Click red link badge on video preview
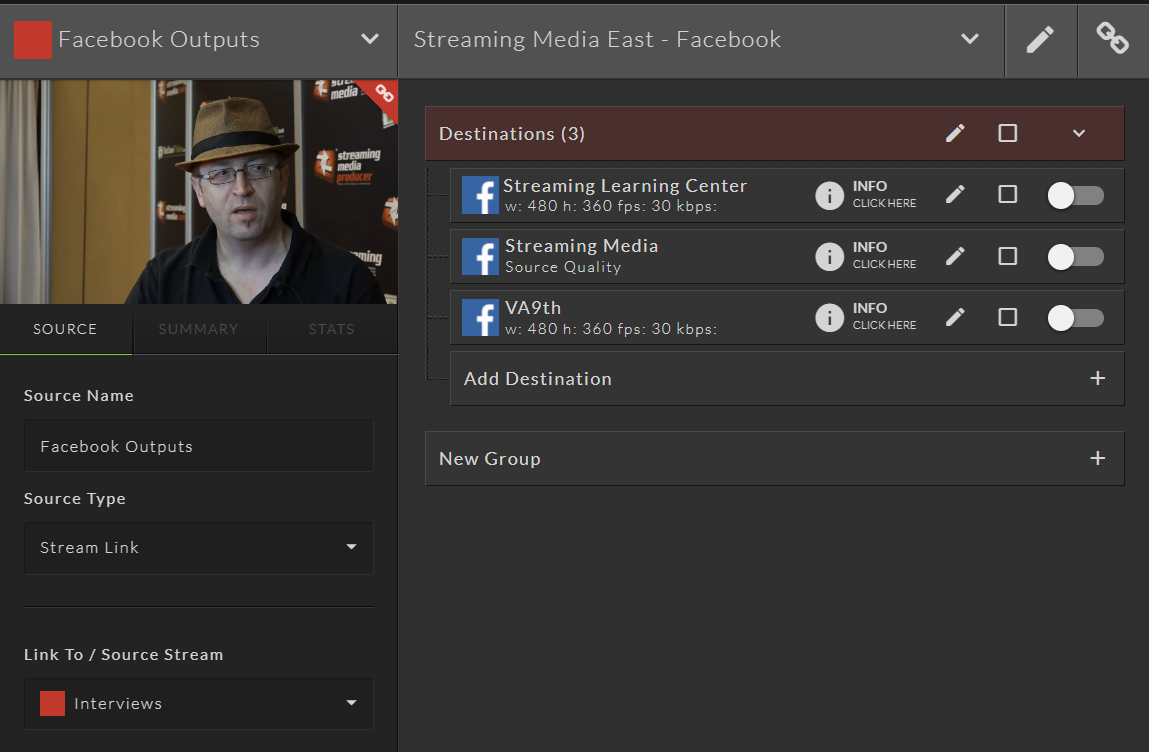This screenshot has width=1149, height=752. point(384,93)
